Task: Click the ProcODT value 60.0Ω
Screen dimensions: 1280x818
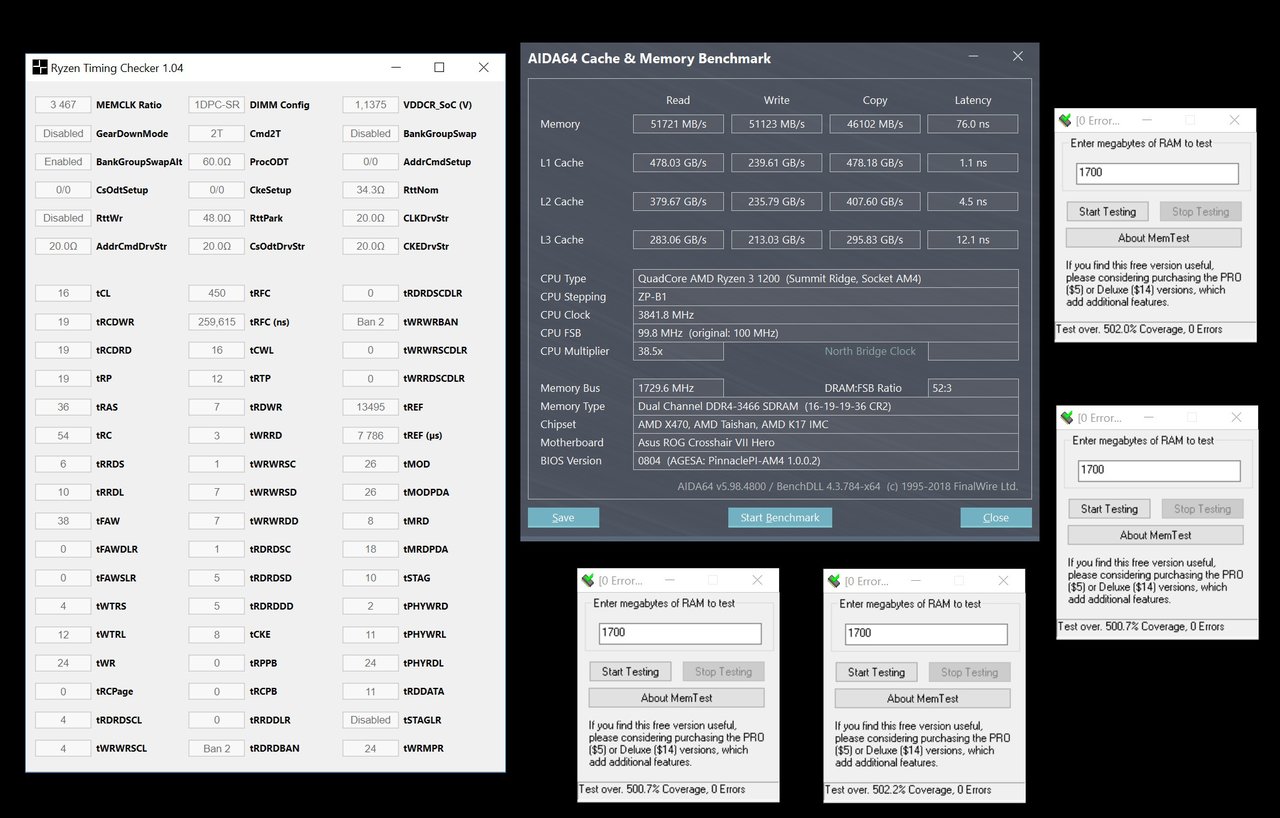Action: point(217,161)
